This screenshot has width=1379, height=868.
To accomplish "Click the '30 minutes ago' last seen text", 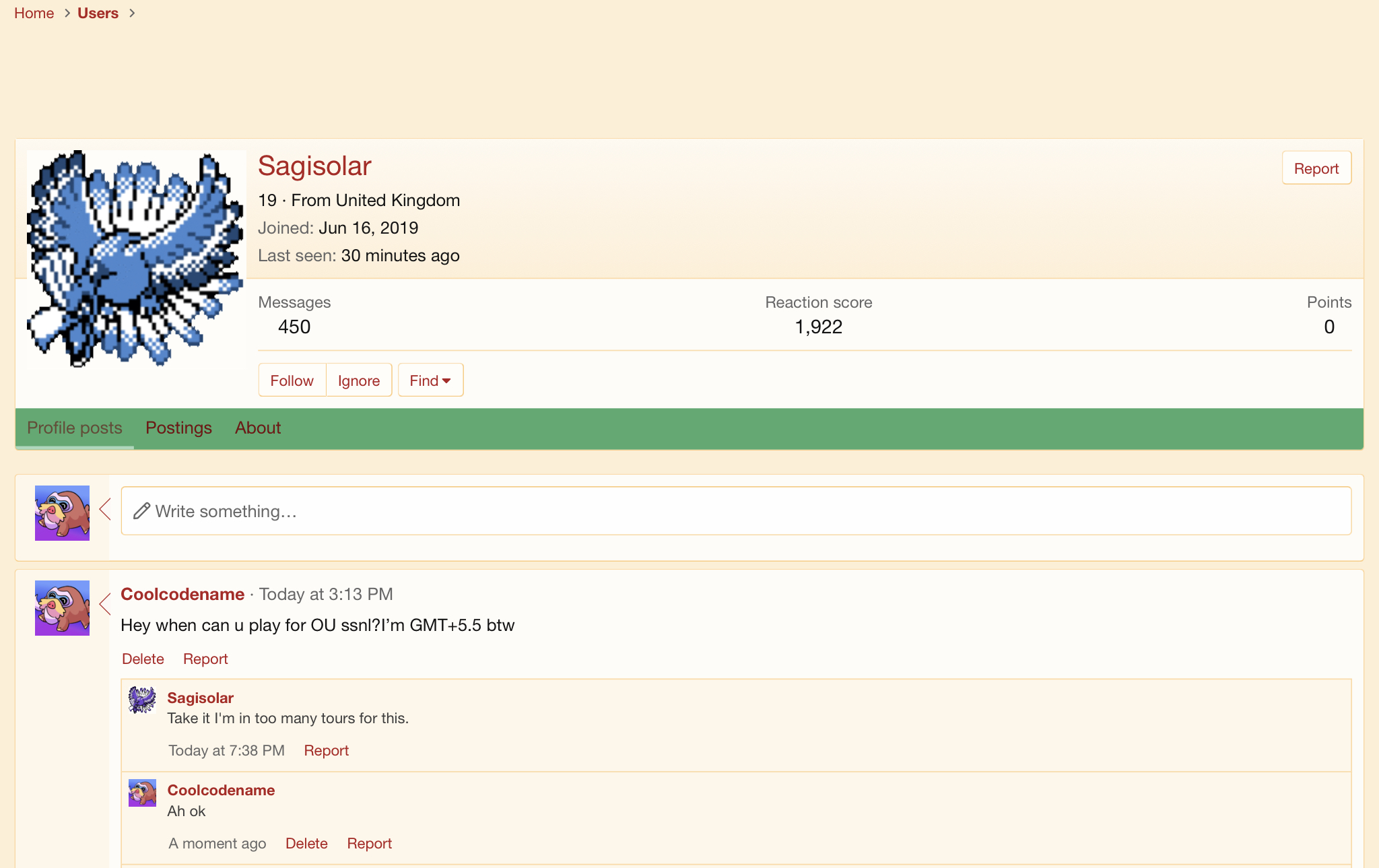I will [400, 255].
